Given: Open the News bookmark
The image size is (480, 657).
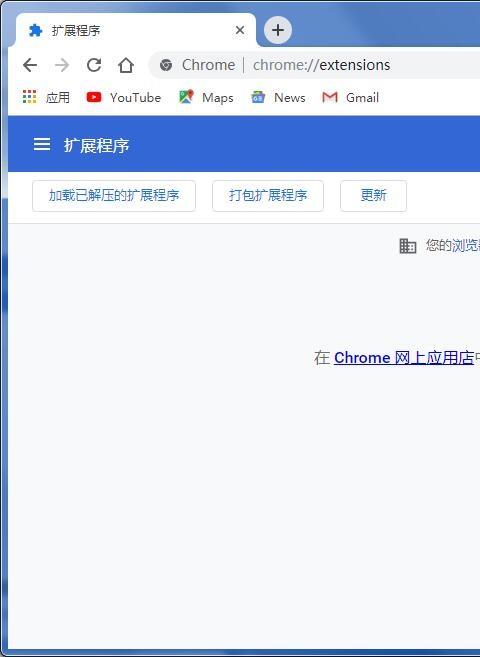Looking at the screenshot, I should pyautogui.click(x=278, y=97).
